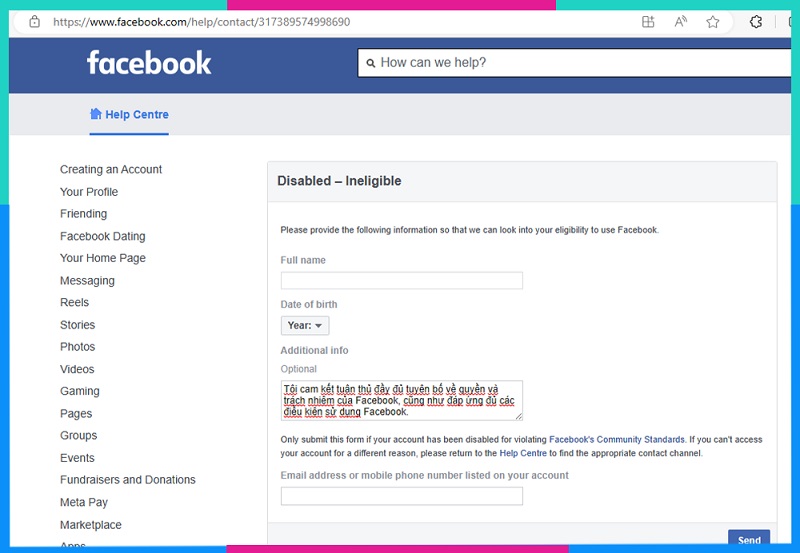The image size is (800, 553).
Task: Open Reels help topic
Action: (74, 303)
